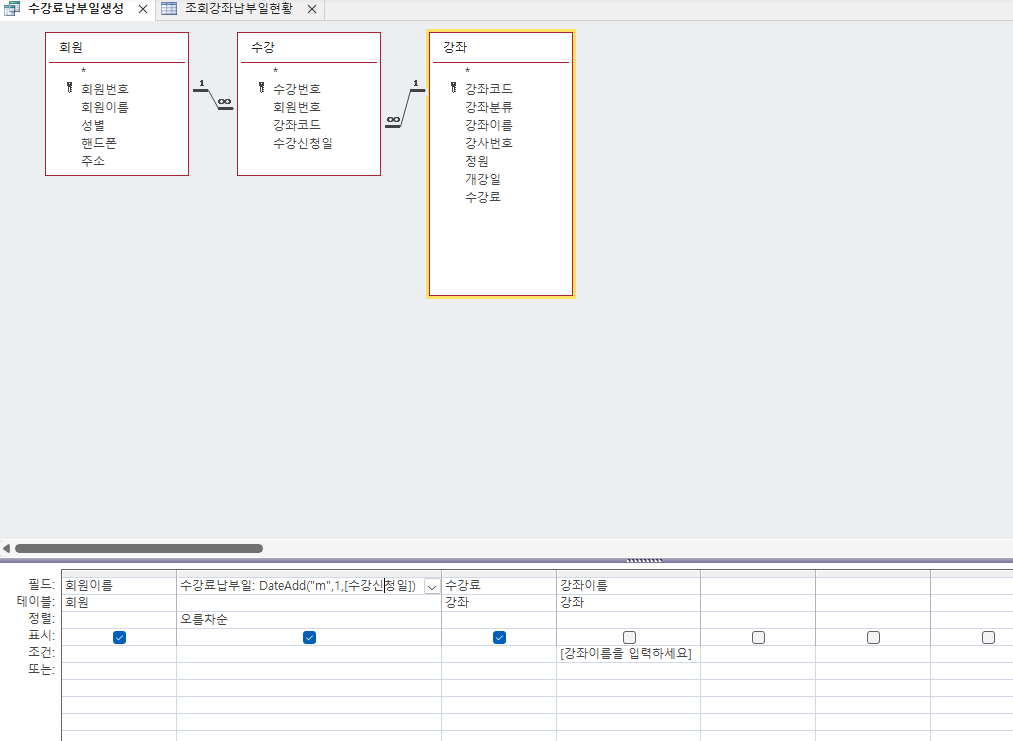Close the 조회강좌납부일현황 tab
The image size is (1013, 741).
(x=312, y=9)
